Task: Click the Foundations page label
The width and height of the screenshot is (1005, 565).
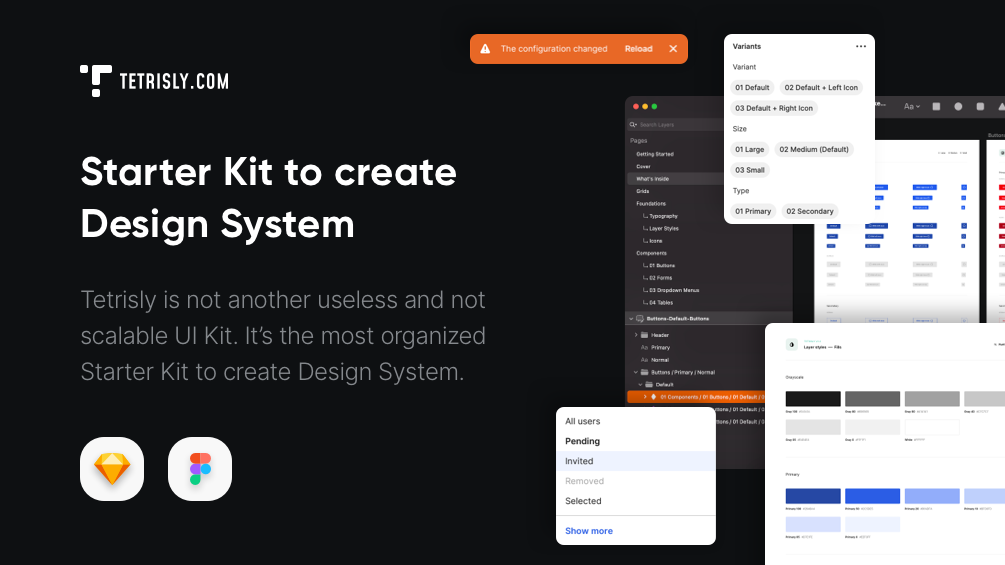Action: pos(651,204)
